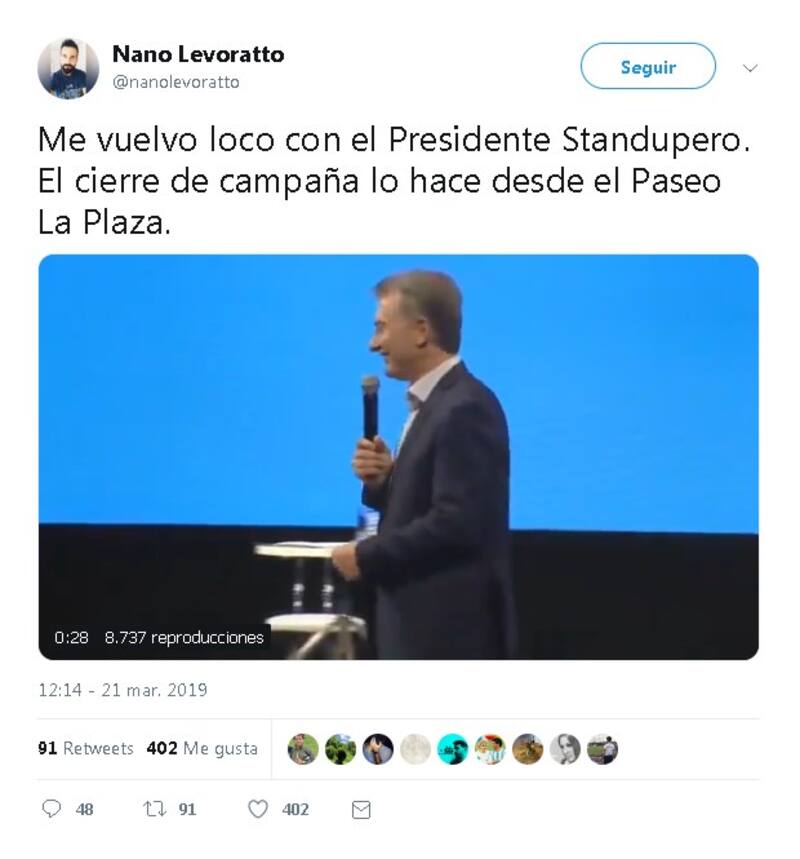Click the retweet arrows icon
Screen dimensions: 800x859
[x=155, y=809]
